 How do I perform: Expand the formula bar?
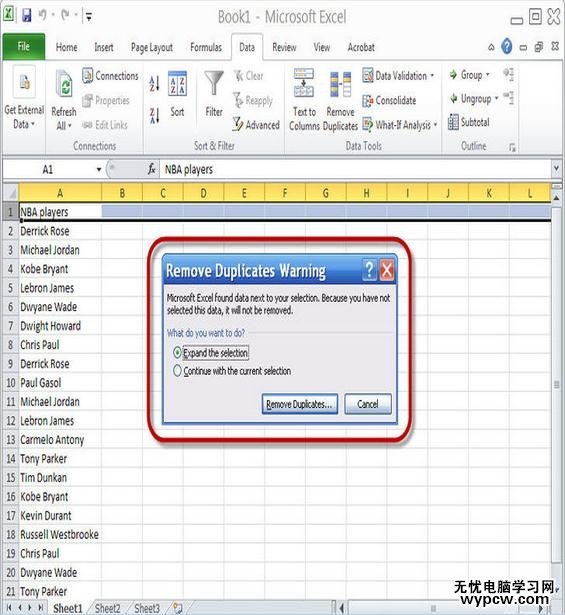point(556,169)
